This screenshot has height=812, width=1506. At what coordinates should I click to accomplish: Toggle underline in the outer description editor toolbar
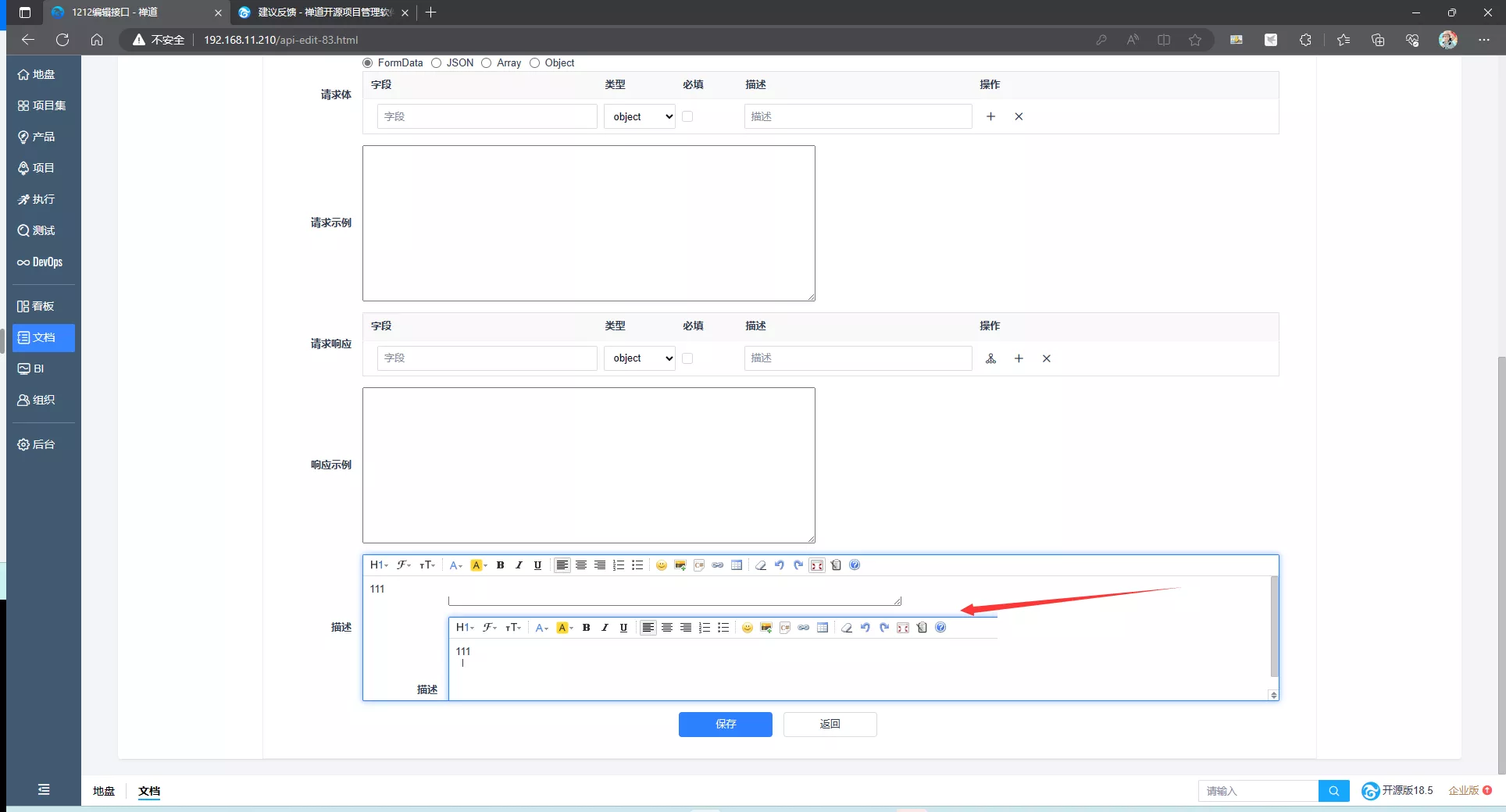pyautogui.click(x=537, y=565)
